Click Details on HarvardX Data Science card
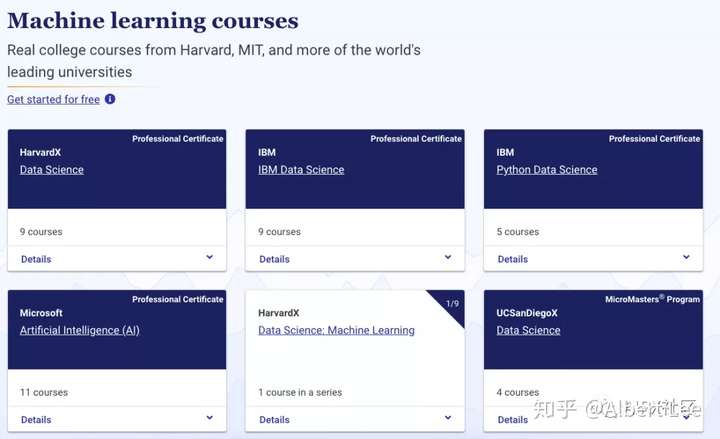Image resolution: width=720 pixels, height=439 pixels. click(x=36, y=259)
